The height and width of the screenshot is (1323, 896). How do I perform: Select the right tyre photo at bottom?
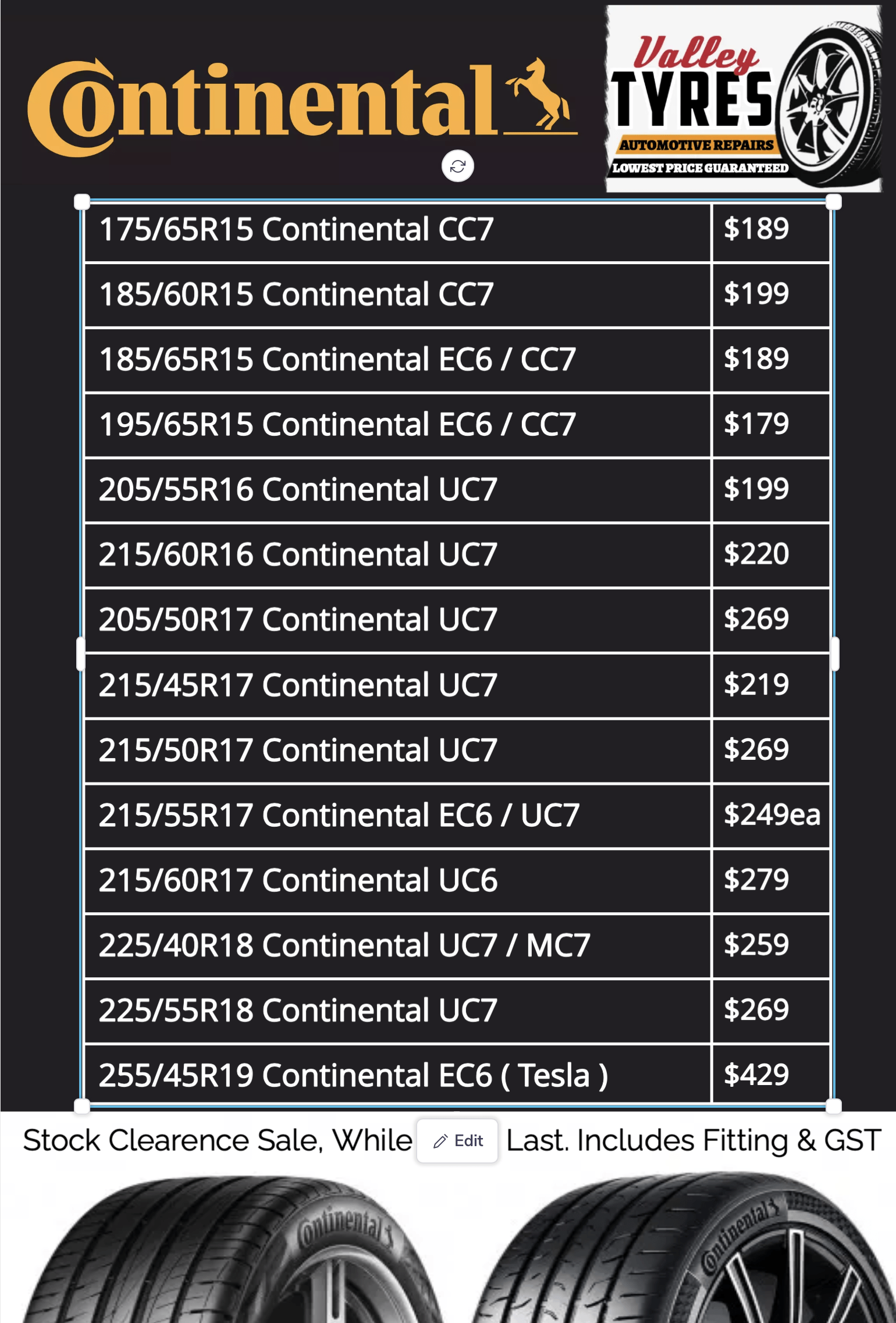coord(681,1251)
